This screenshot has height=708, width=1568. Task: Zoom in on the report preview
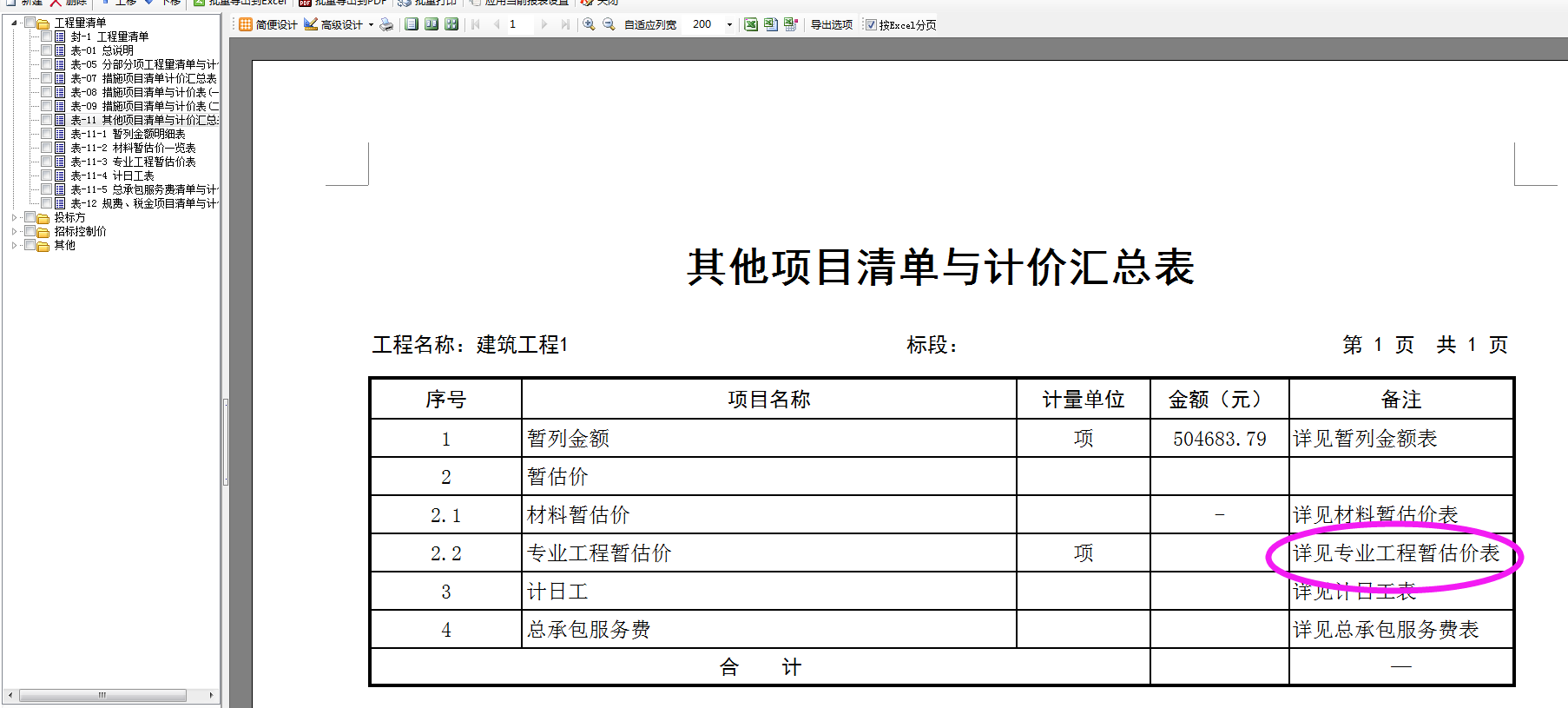pyautogui.click(x=589, y=24)
